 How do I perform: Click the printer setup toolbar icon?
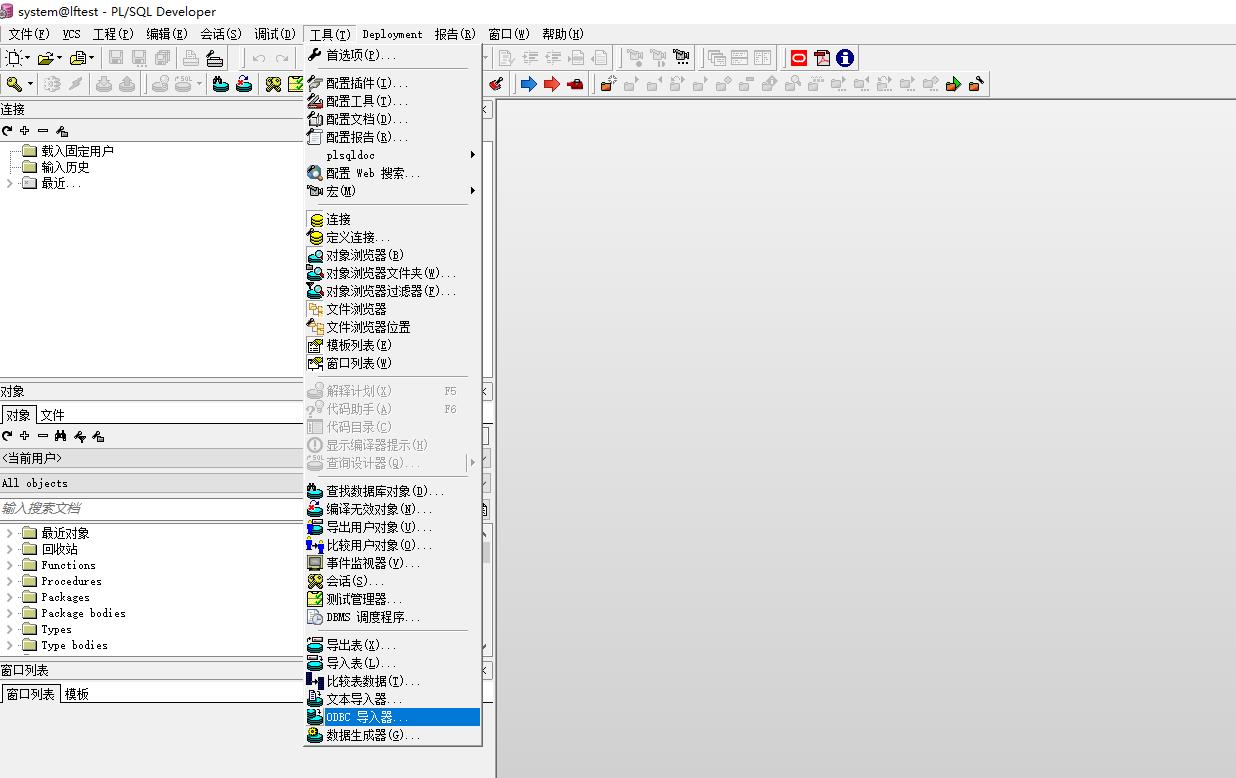tap(214, 58)
